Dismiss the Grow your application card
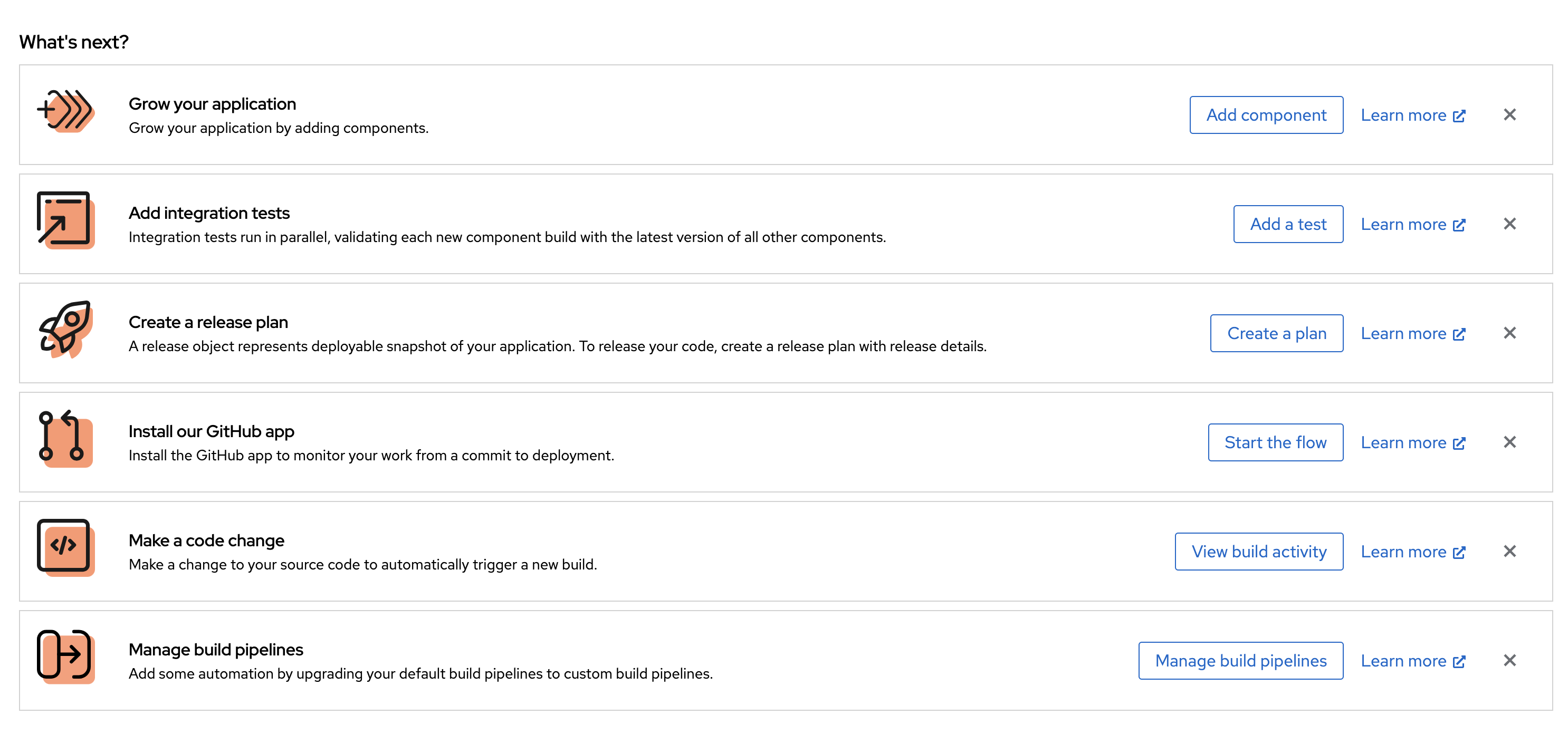 coord(1509,115)
